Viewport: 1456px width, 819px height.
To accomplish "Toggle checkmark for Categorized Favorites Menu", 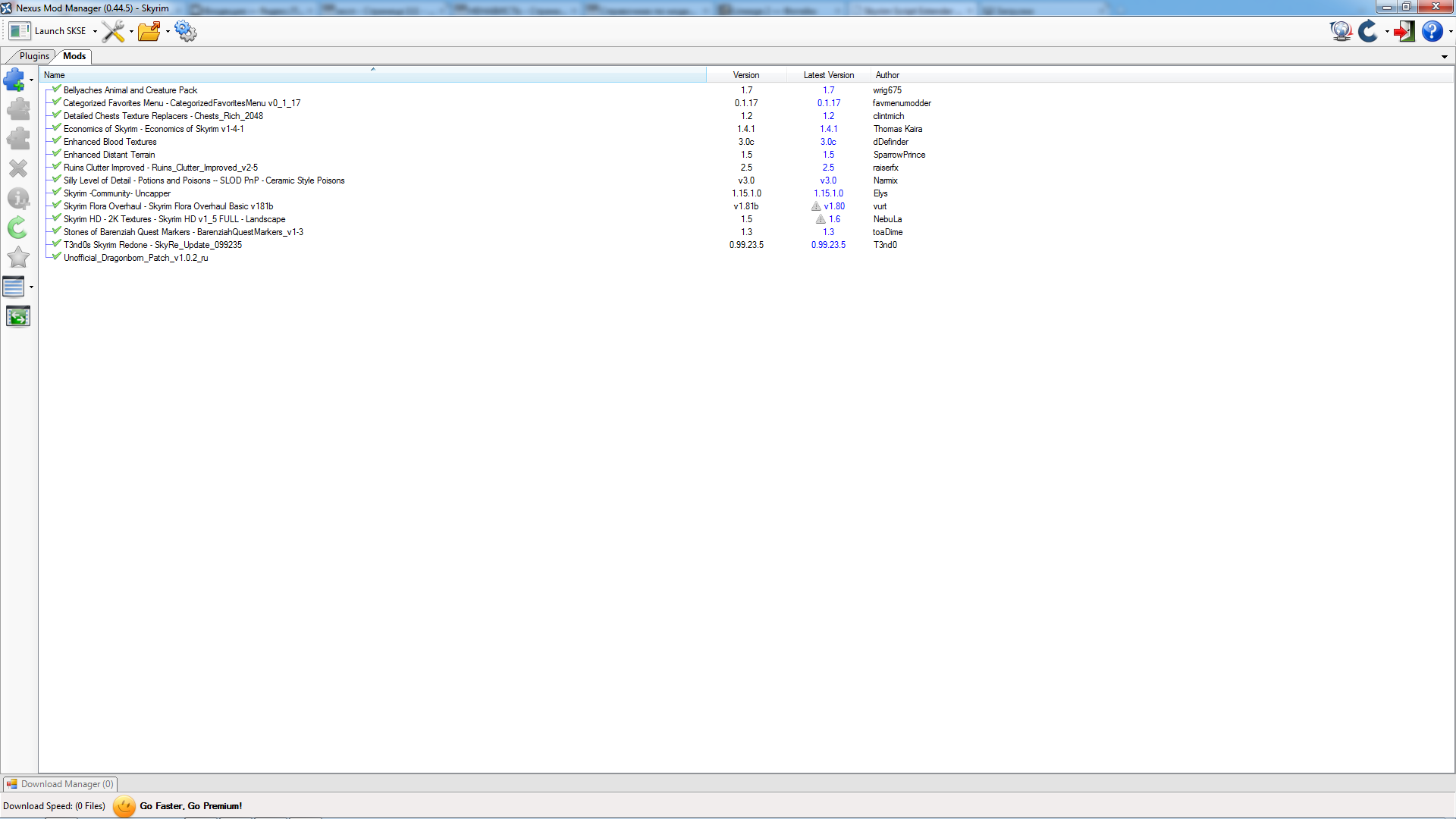I will pos(57,102).
